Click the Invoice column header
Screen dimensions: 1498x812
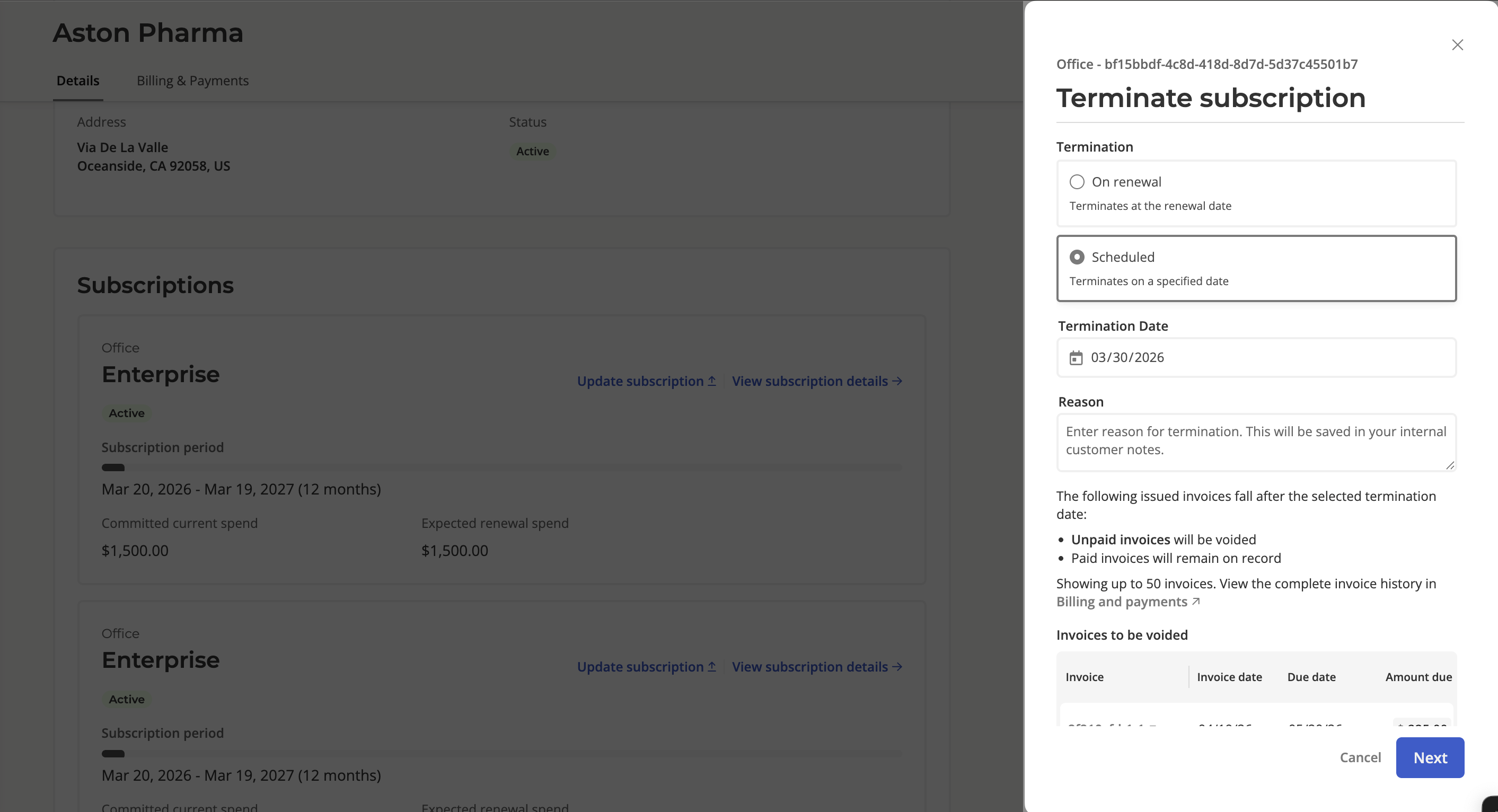click(1084, 677)
